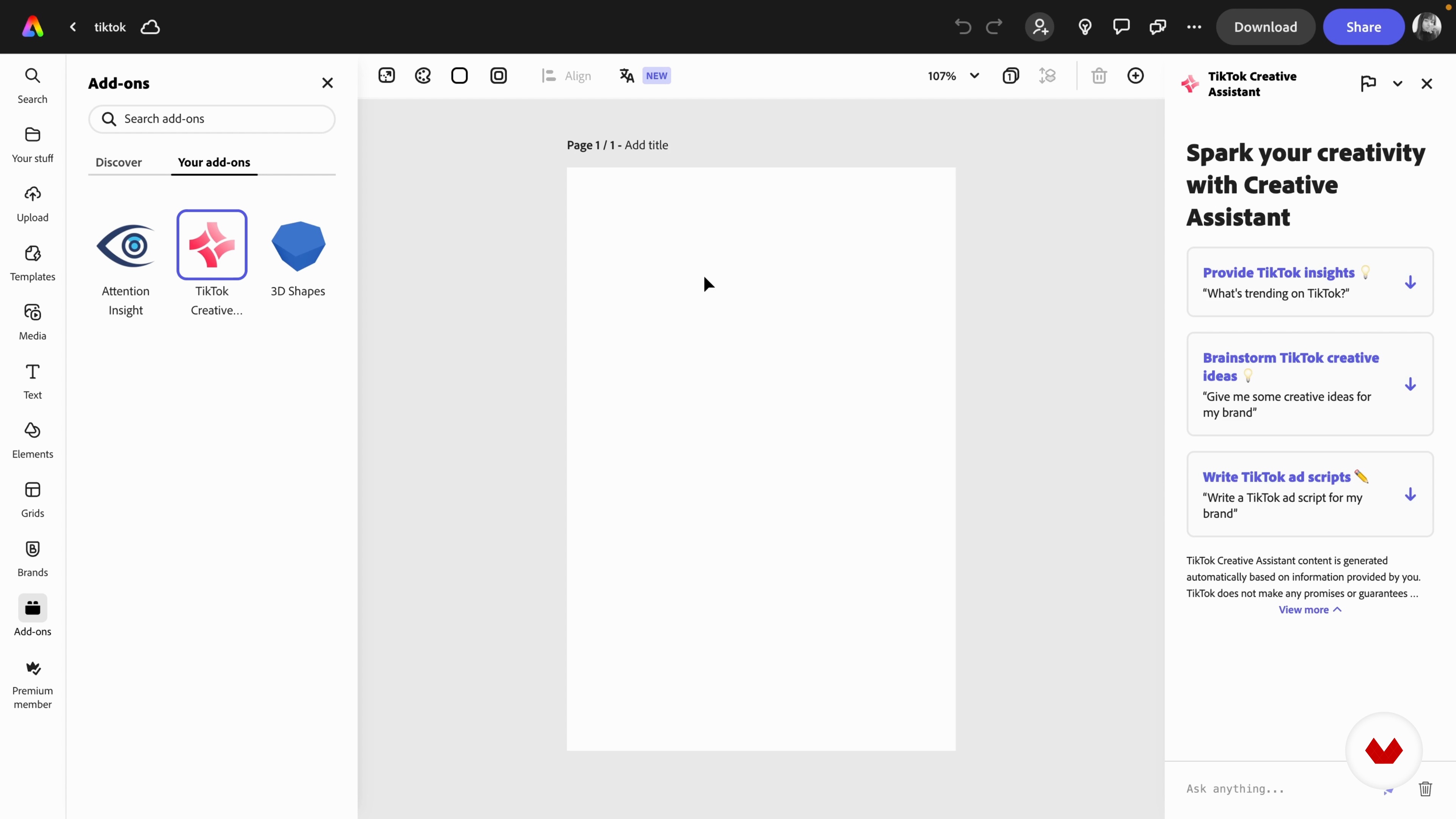
Task: Open Search in the left sidebar
Action: click(x=33, y=86)
